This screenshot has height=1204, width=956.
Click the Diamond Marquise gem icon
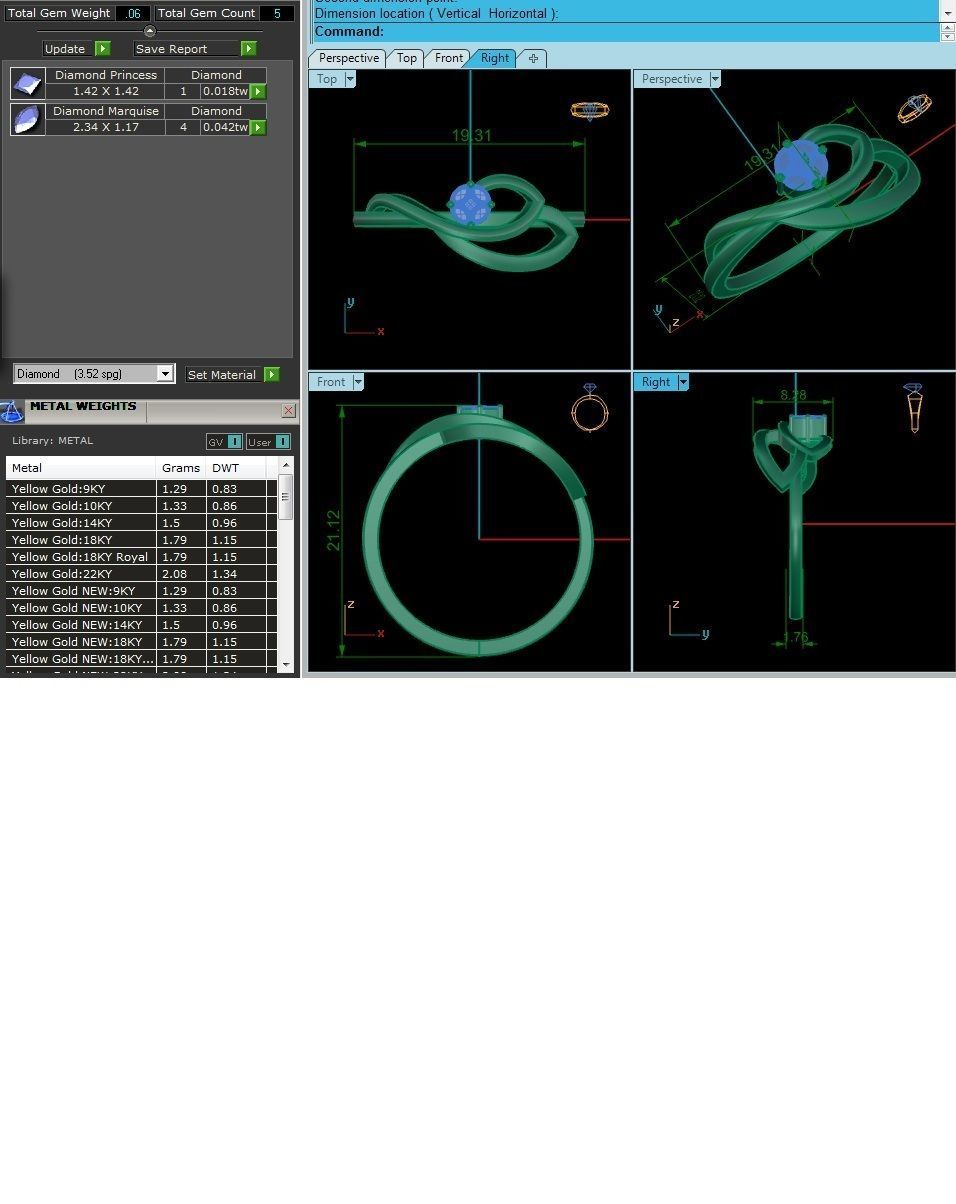28,119
